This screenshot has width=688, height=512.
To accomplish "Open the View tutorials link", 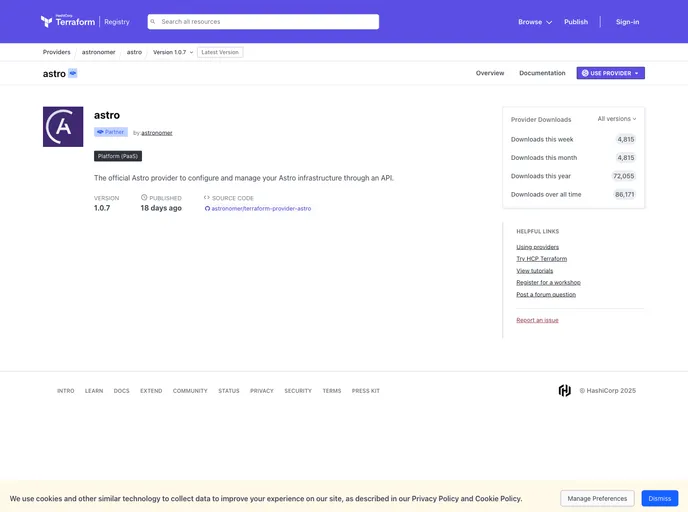I will [x=534, y=271].
